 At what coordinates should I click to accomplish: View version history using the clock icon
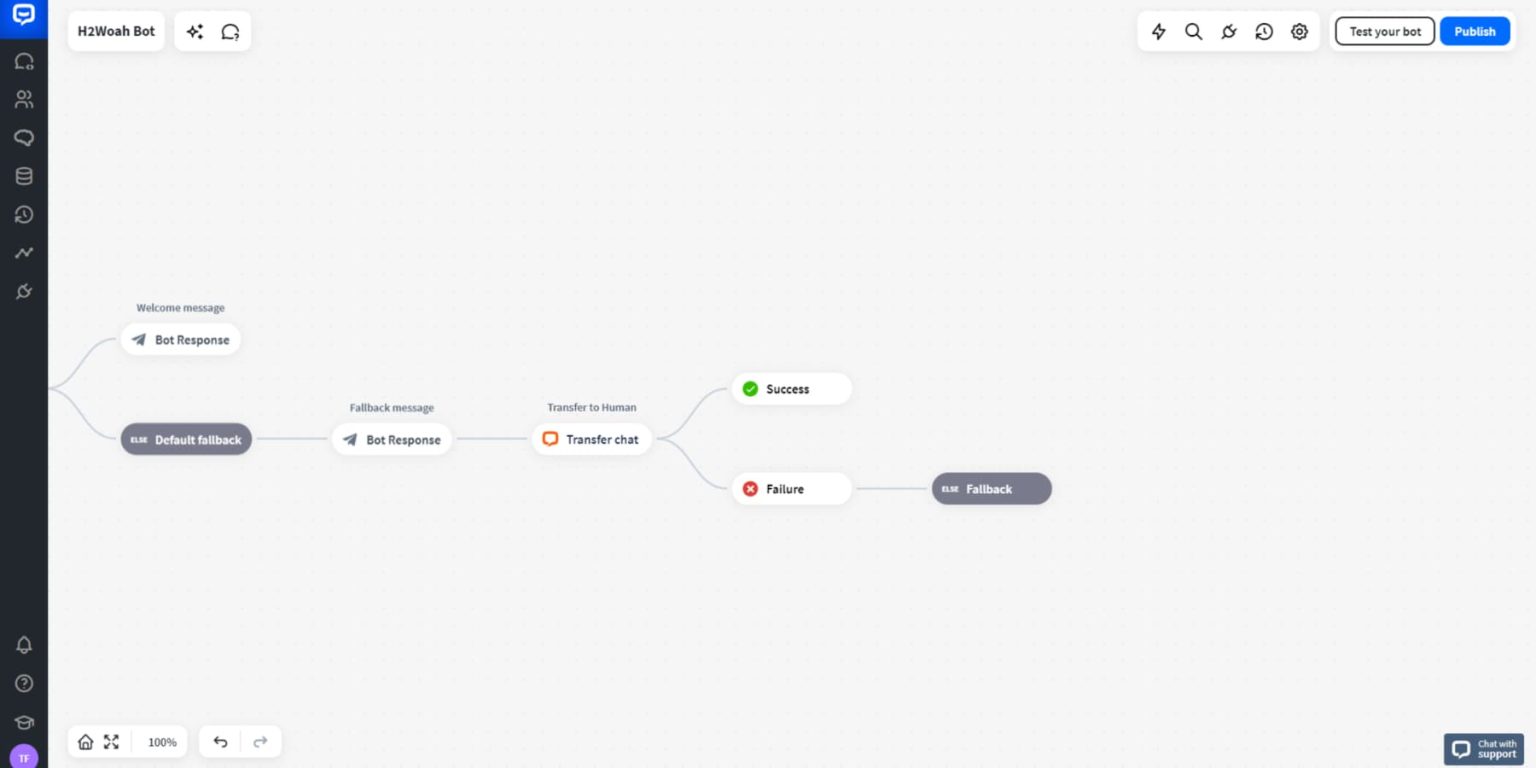coord(1264,31)
